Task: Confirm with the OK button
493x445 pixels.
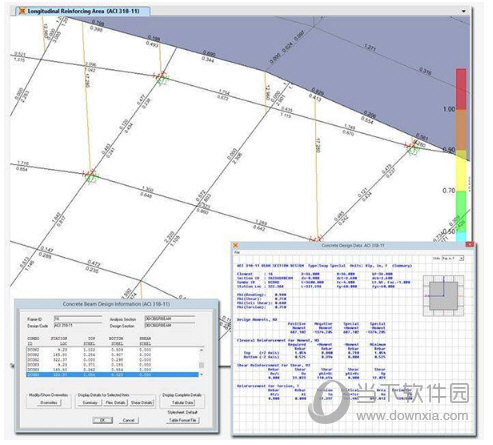Action: click(102, 420)
